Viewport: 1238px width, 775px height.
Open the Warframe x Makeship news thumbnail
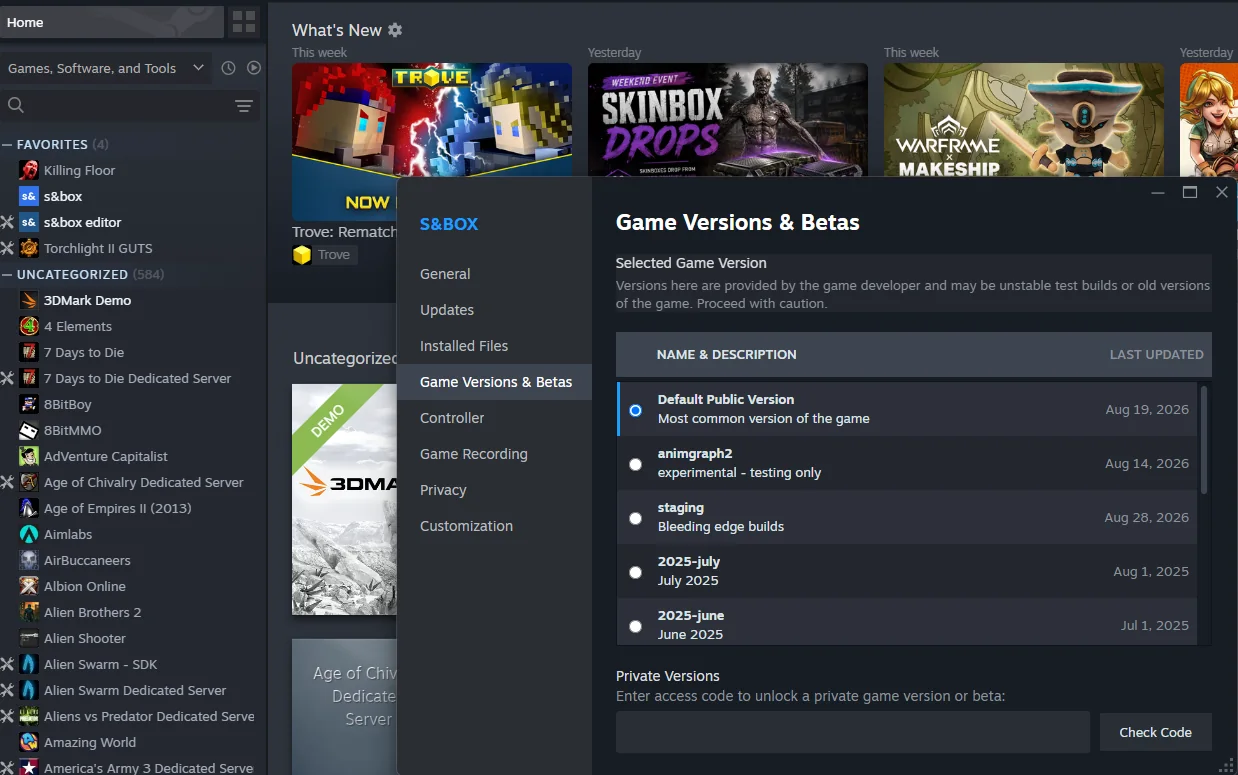pyautogui.click(x=1024, y=121)
